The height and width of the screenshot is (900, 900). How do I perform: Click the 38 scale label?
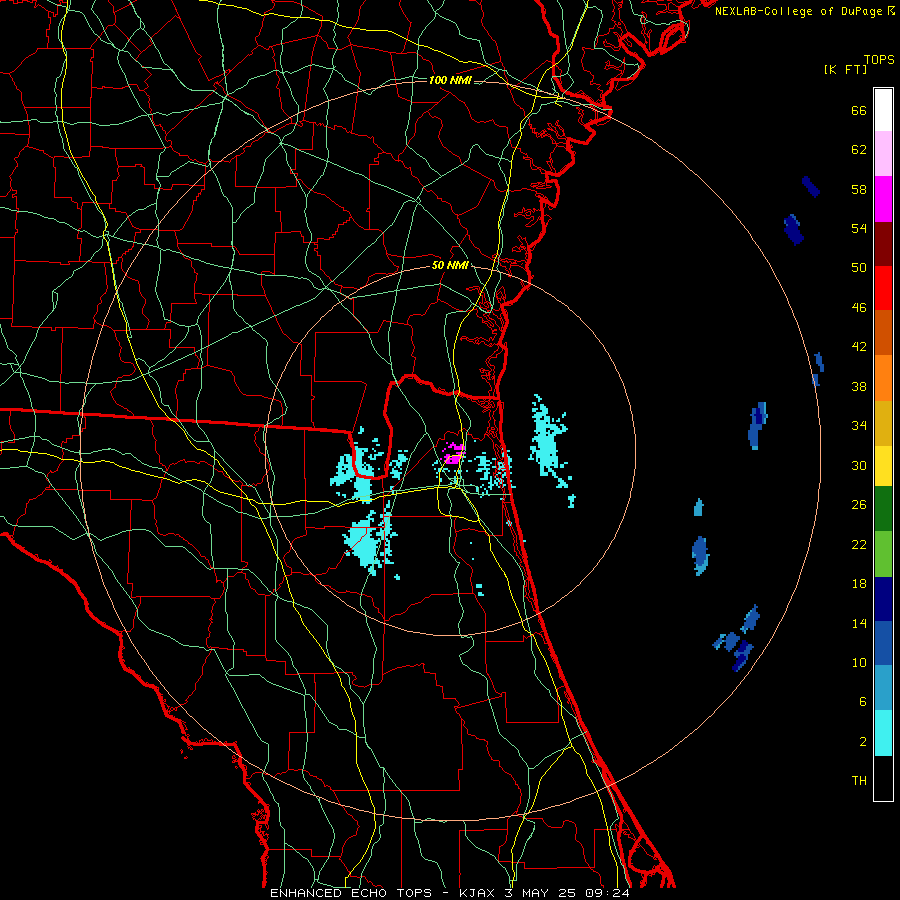(x=859, y=386)
